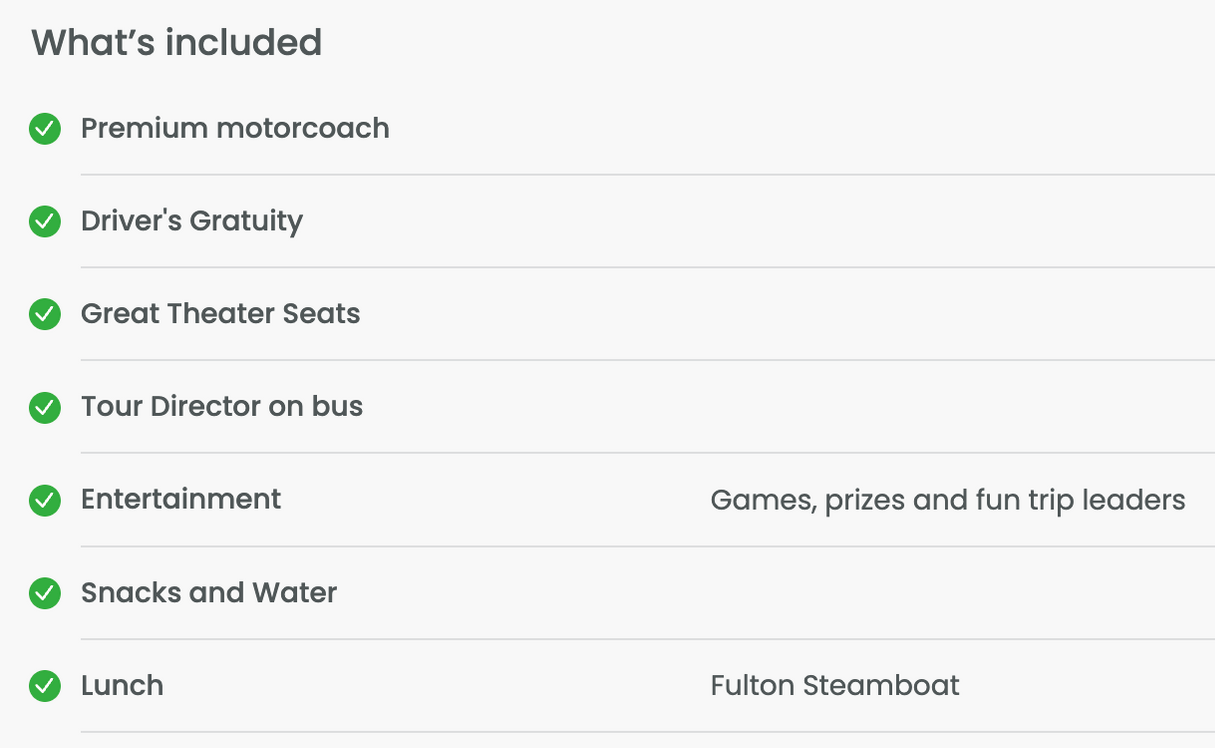
Task: Click the green checkmark beside Tour Director on bus
Action: pos(45,407)
